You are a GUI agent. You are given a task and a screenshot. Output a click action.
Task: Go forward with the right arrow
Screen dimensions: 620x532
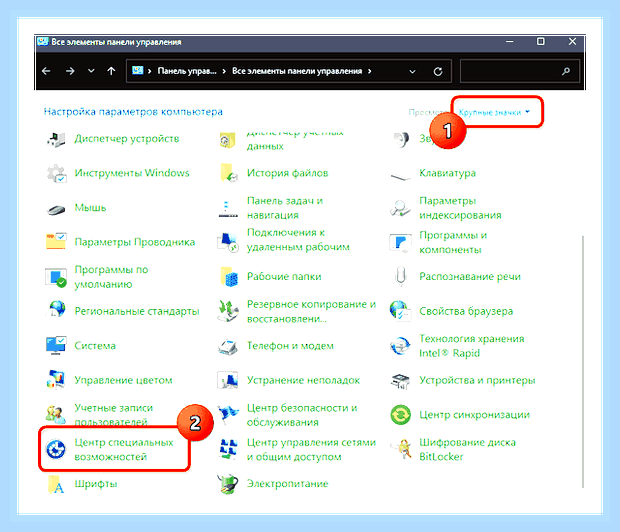pyautogui.click(x=70, y=71)
